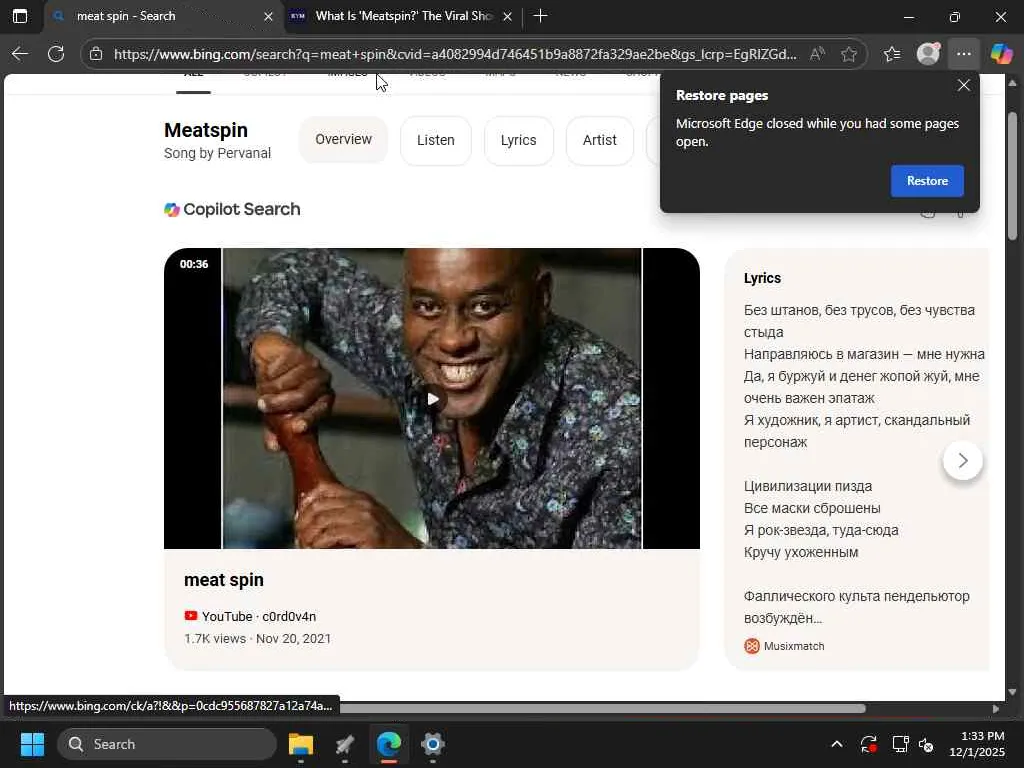Screen dimensions: 1024x768
Task: Dismiss the Restore pages popup
Action: pos(964,86)
